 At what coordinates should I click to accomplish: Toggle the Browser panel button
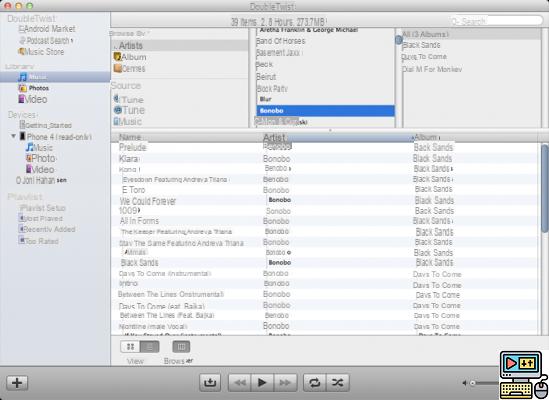(x=181, y=347)
